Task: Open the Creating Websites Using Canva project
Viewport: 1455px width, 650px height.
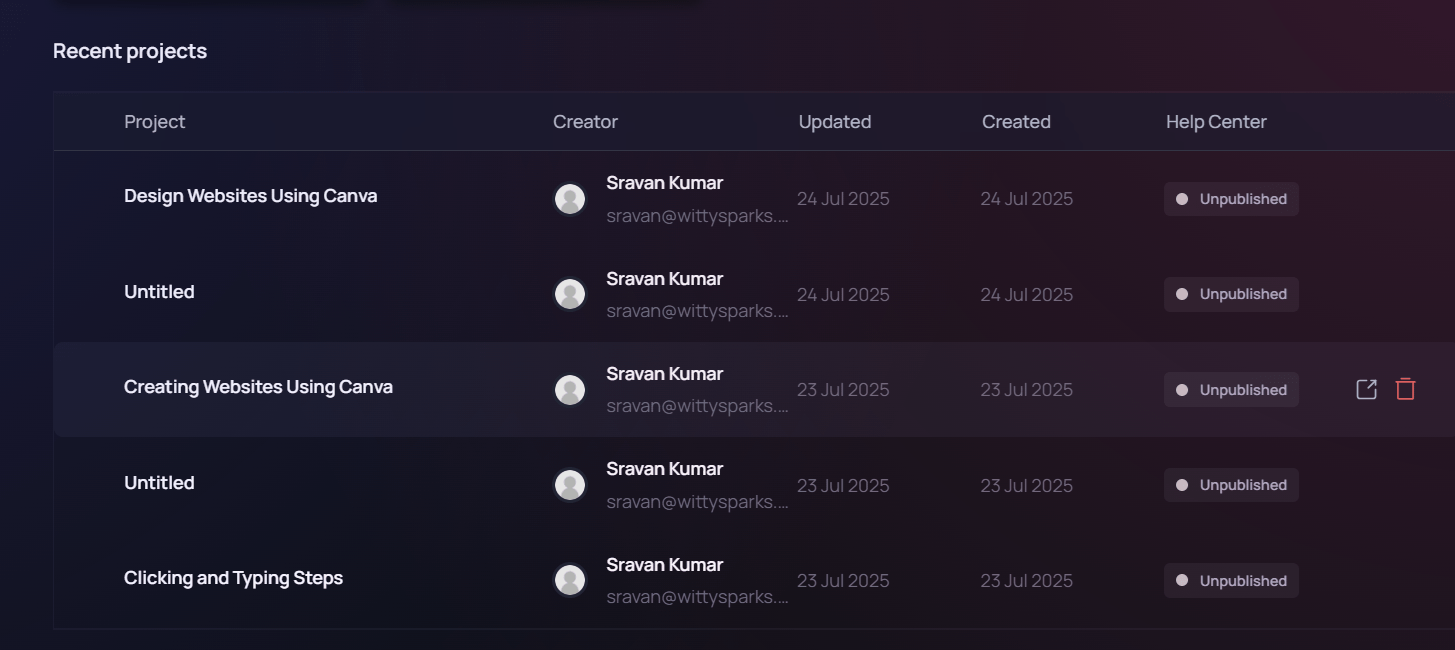Action: (258, 387)
